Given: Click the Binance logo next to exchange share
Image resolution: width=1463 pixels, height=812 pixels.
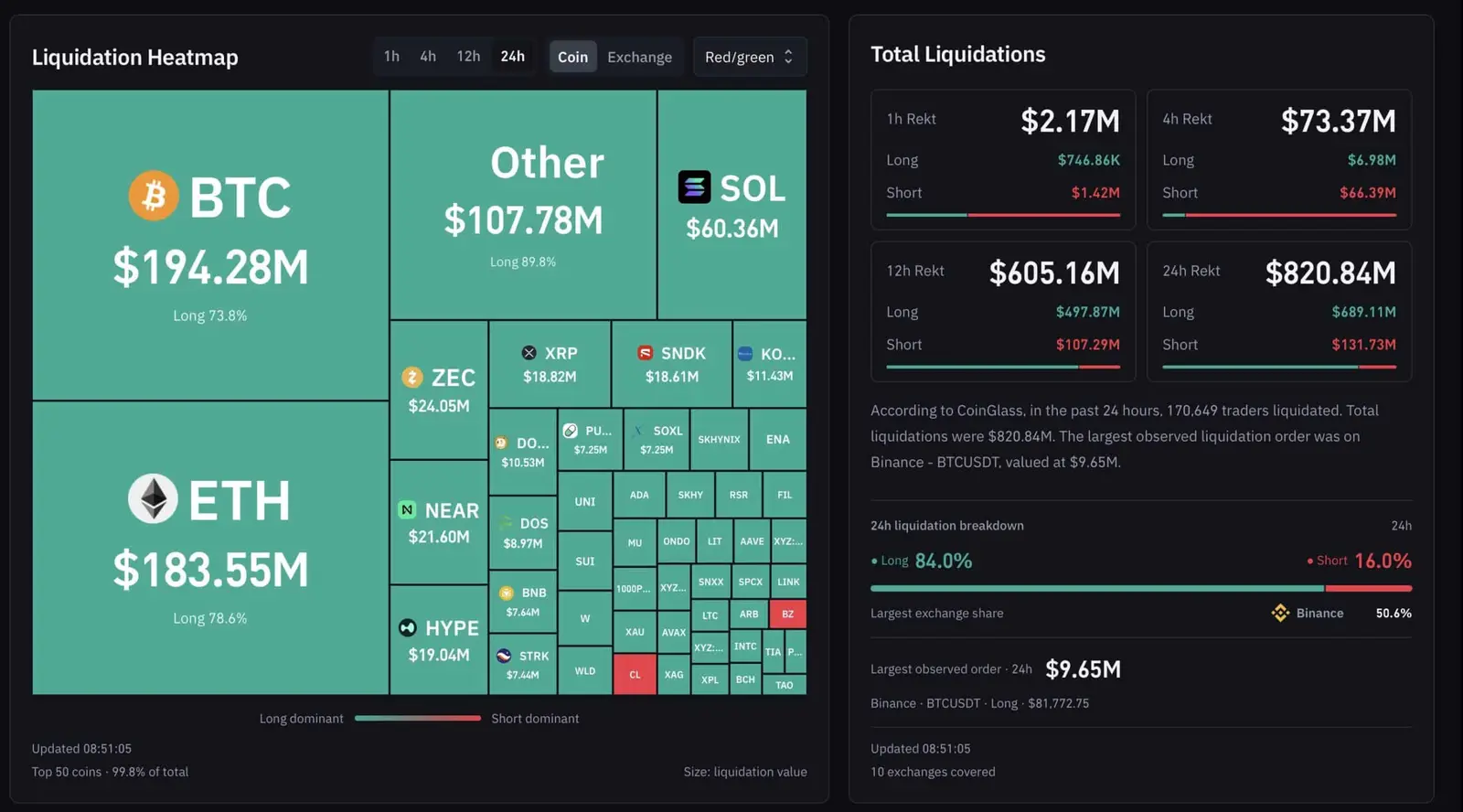Looking at the screenshot, I should click(1280, 613).
